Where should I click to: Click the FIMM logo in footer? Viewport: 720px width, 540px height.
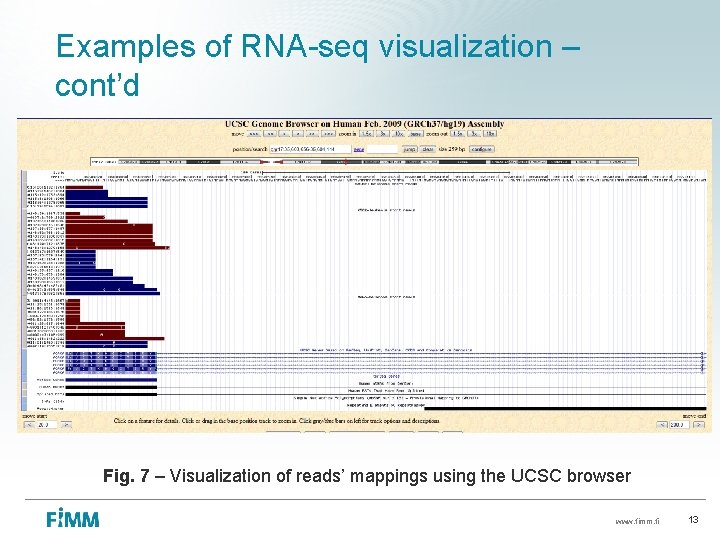tap(73, 518)
